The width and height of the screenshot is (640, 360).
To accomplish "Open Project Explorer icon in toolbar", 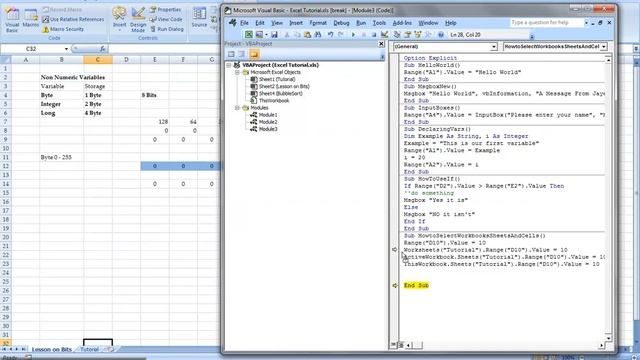I will coord(397,35).
